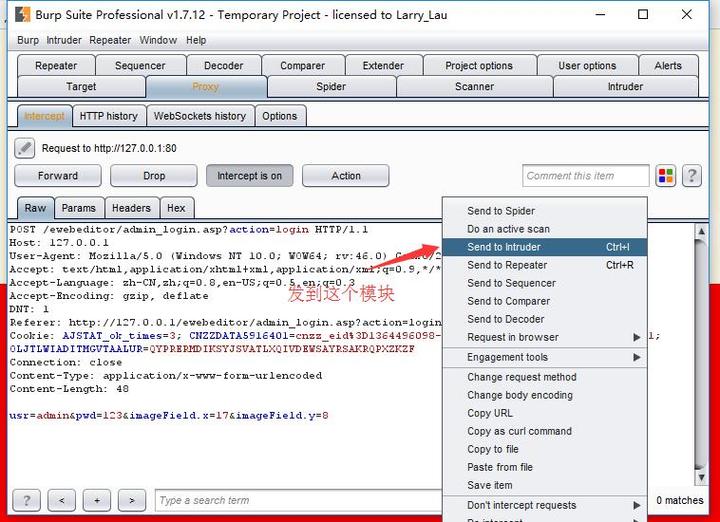Click the Comment this item field
Screen dimensions: 720x522
pos(585,176)
